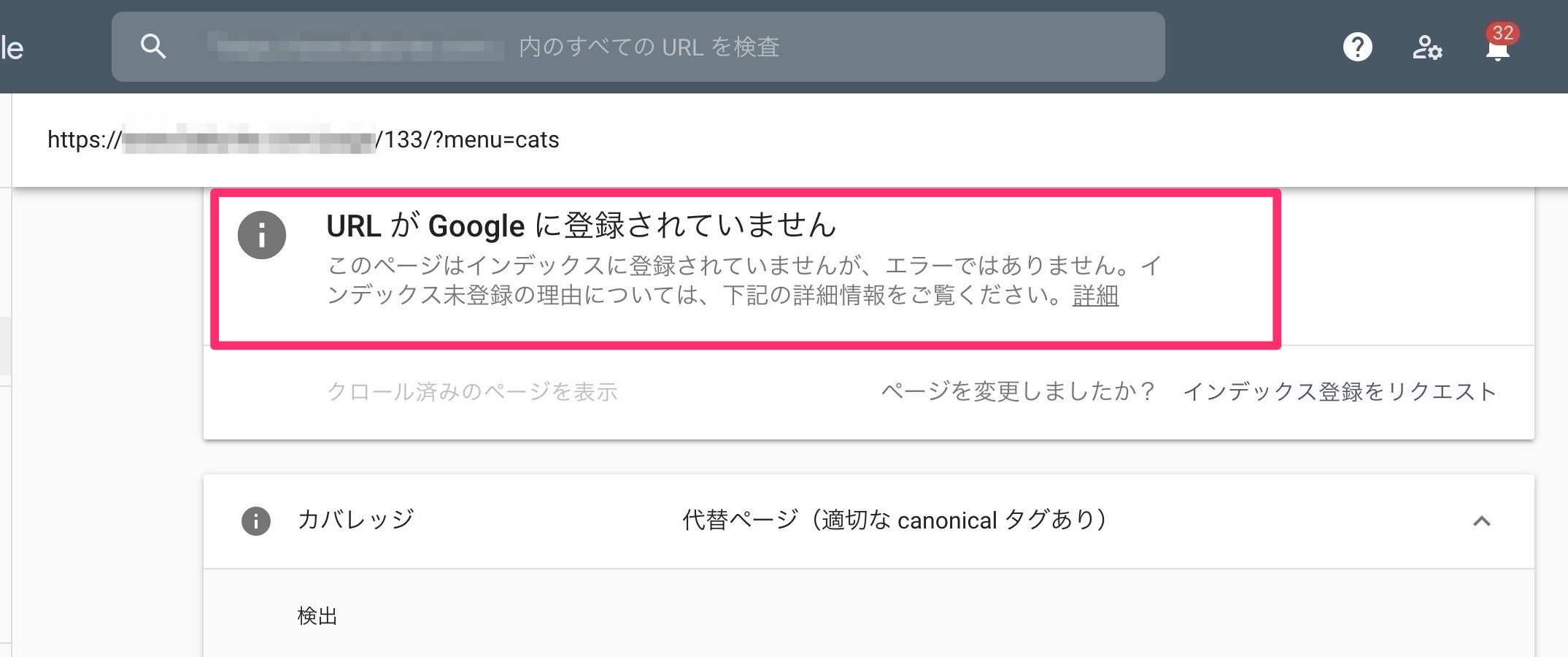Click the 検出 label
The width and height of the screenshot is (1568, 657).
317,616
